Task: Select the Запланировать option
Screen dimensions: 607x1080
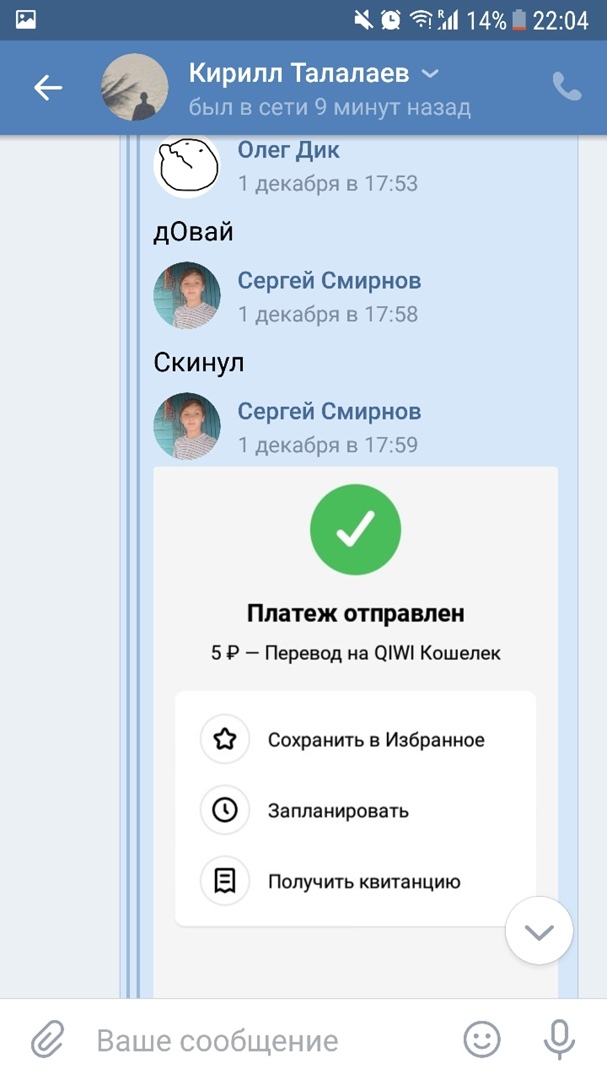Action: click(338, 810)
